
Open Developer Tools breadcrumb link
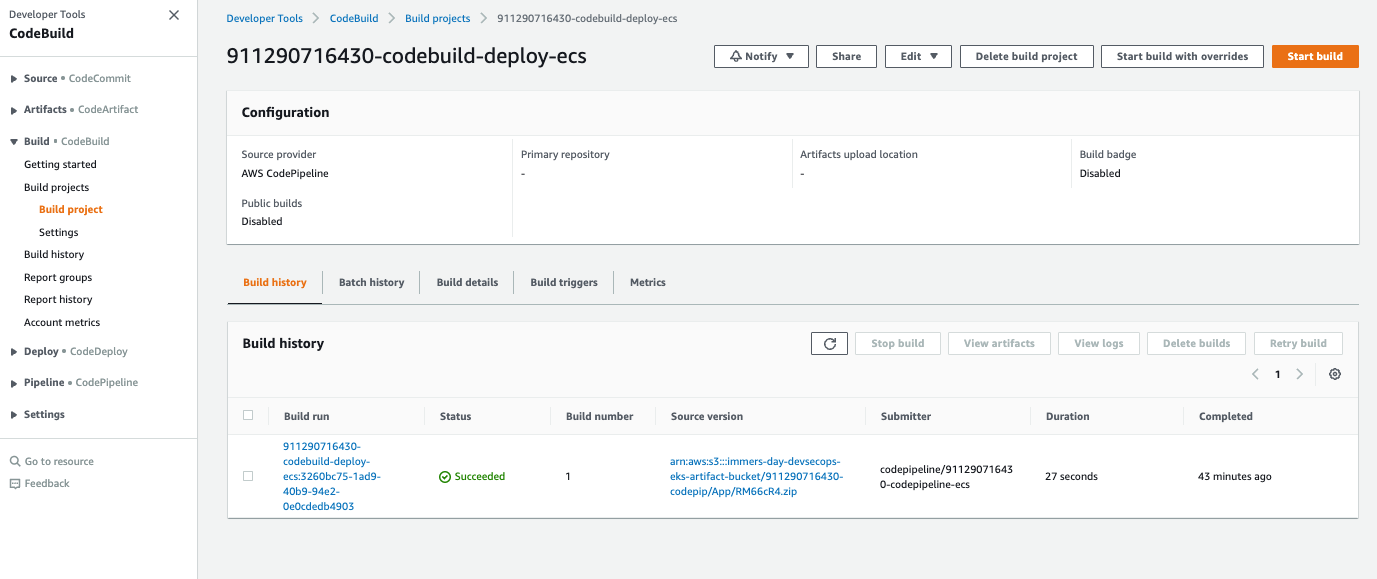tap(265, 19)
